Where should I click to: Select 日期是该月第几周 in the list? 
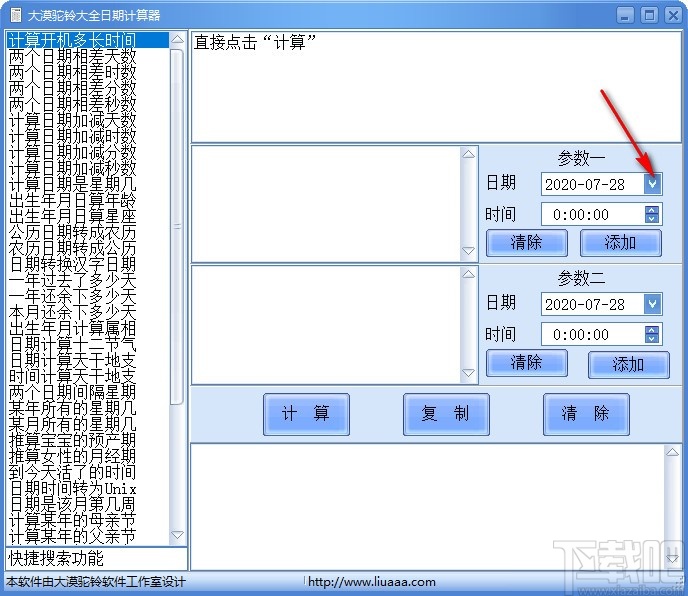tap(87, 505)
